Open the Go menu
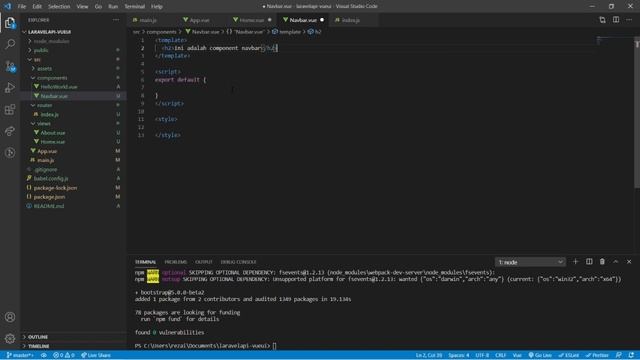 tap(98, 7)
